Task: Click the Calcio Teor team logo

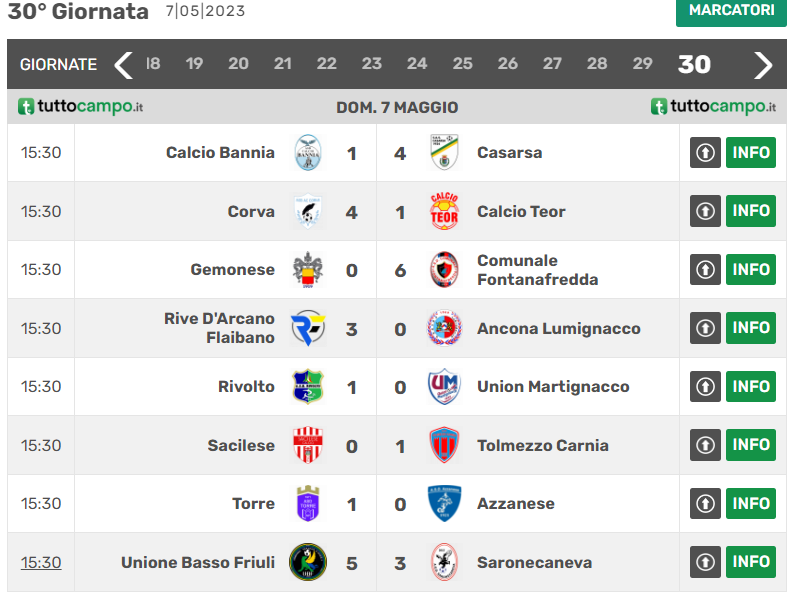Action: pos(444,211)
